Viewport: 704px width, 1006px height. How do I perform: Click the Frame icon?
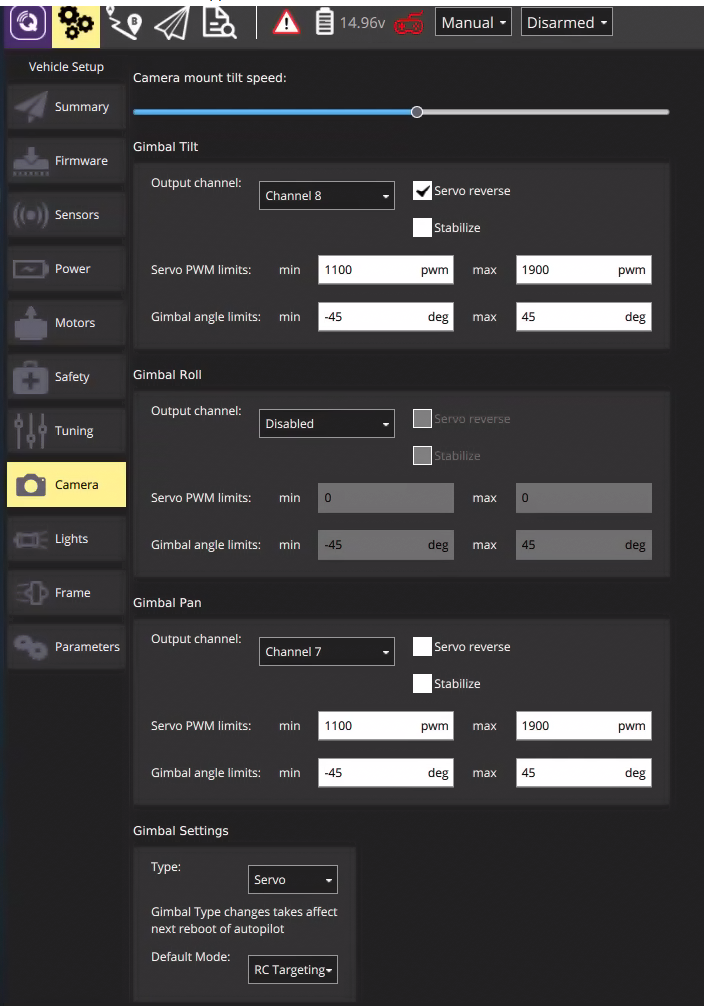[31, 593]
